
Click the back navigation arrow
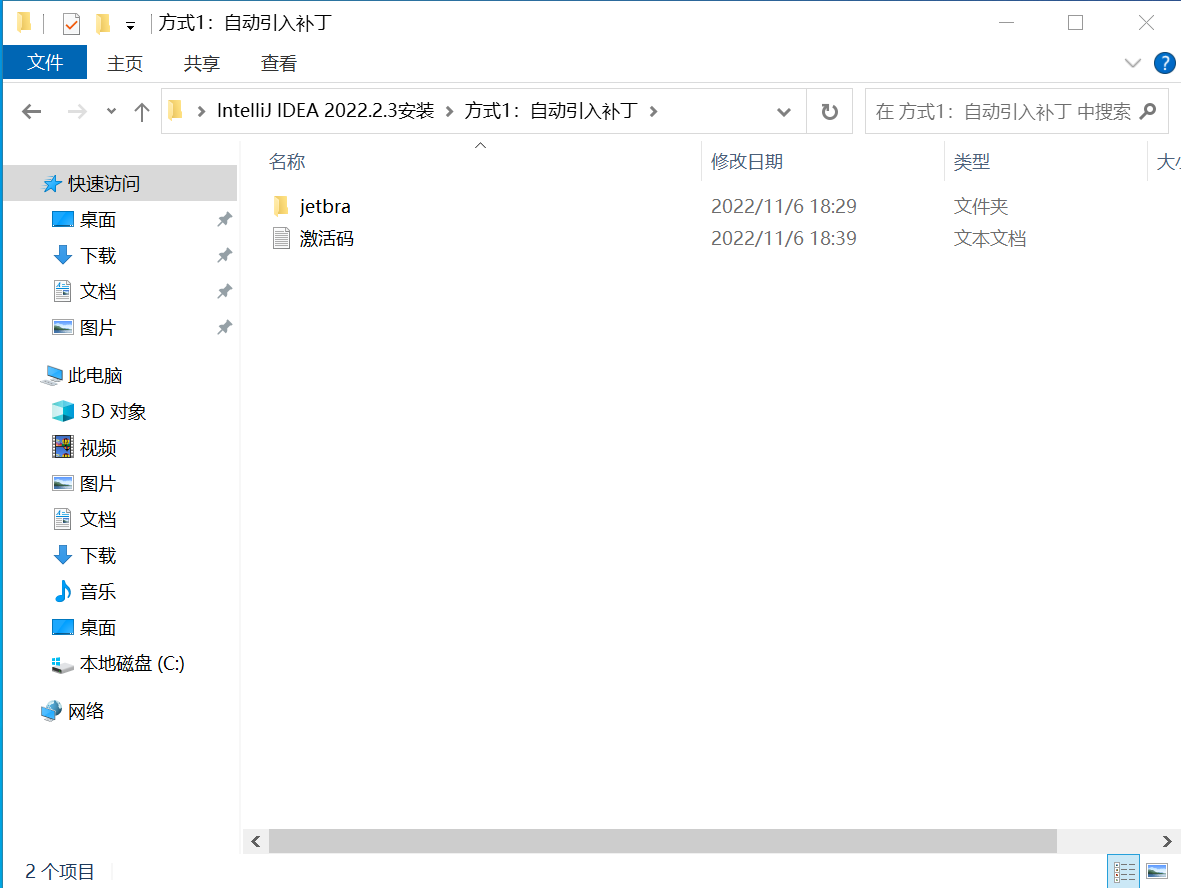31,112
